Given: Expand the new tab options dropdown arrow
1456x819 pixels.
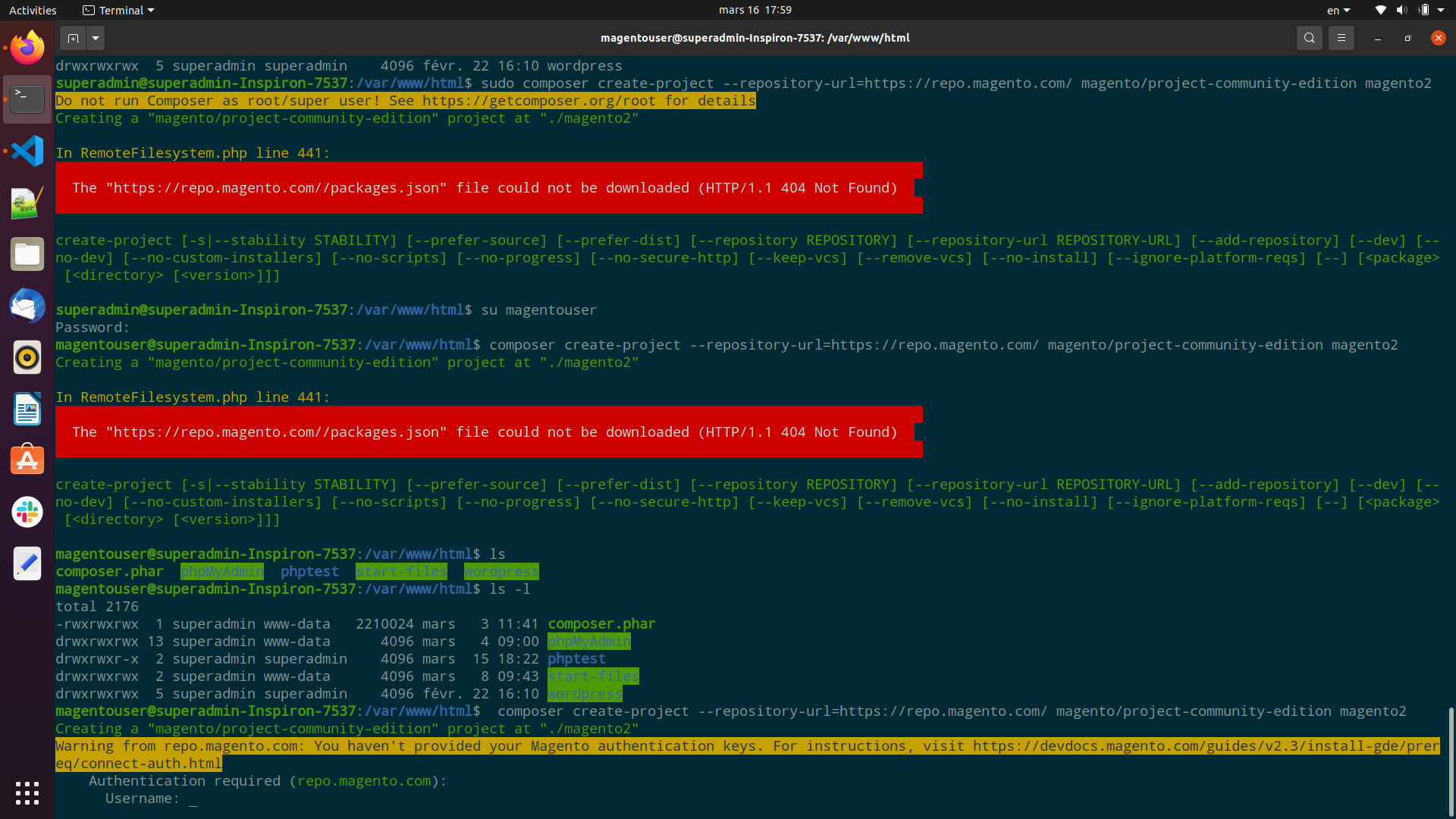Looking at the screenshot, I should tap(96, 38).
